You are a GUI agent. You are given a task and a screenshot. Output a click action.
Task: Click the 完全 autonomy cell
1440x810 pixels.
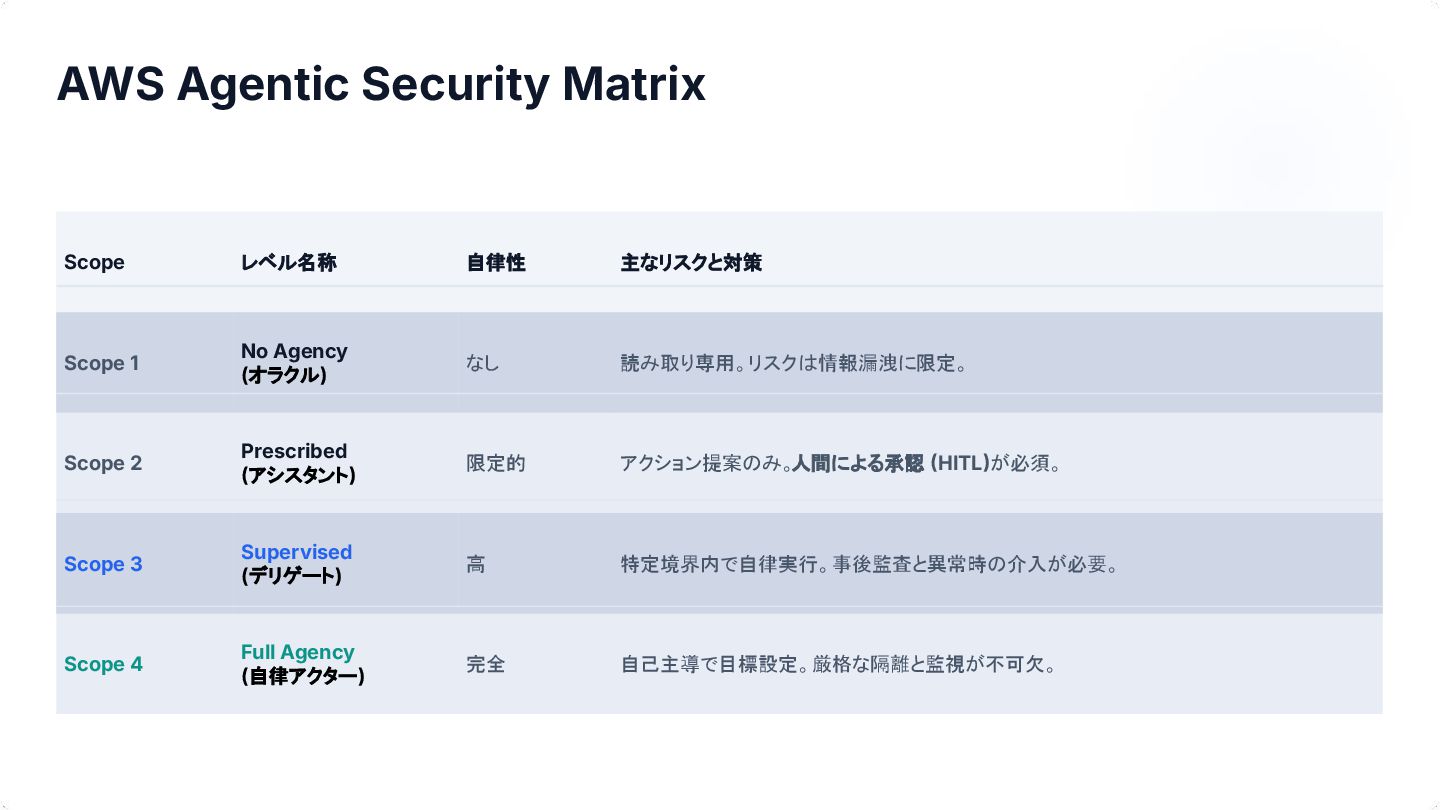coord(485,664)
